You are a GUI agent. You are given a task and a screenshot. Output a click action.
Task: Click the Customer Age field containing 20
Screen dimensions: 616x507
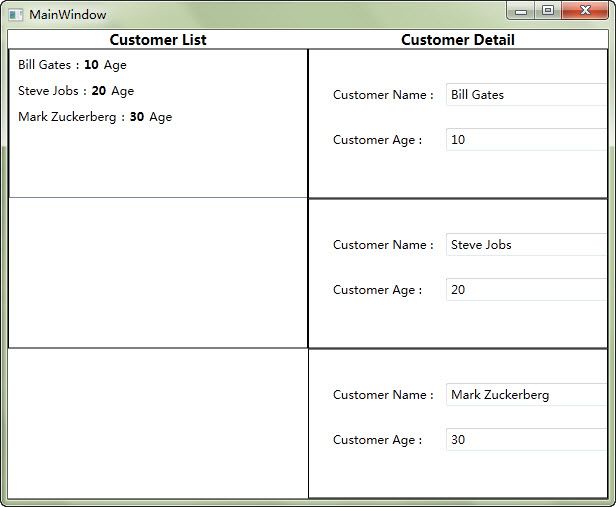click(x=526, y=289)
